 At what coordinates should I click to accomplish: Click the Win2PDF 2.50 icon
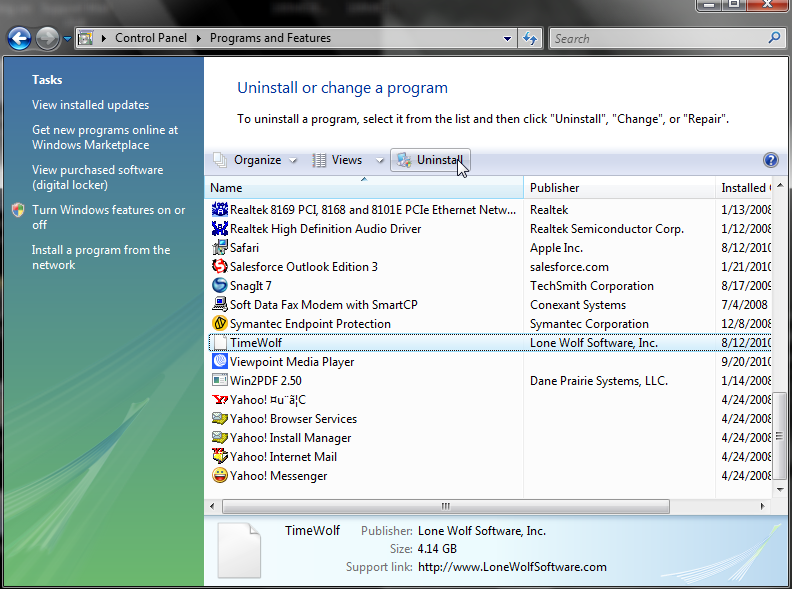click(x=220, y=381)
